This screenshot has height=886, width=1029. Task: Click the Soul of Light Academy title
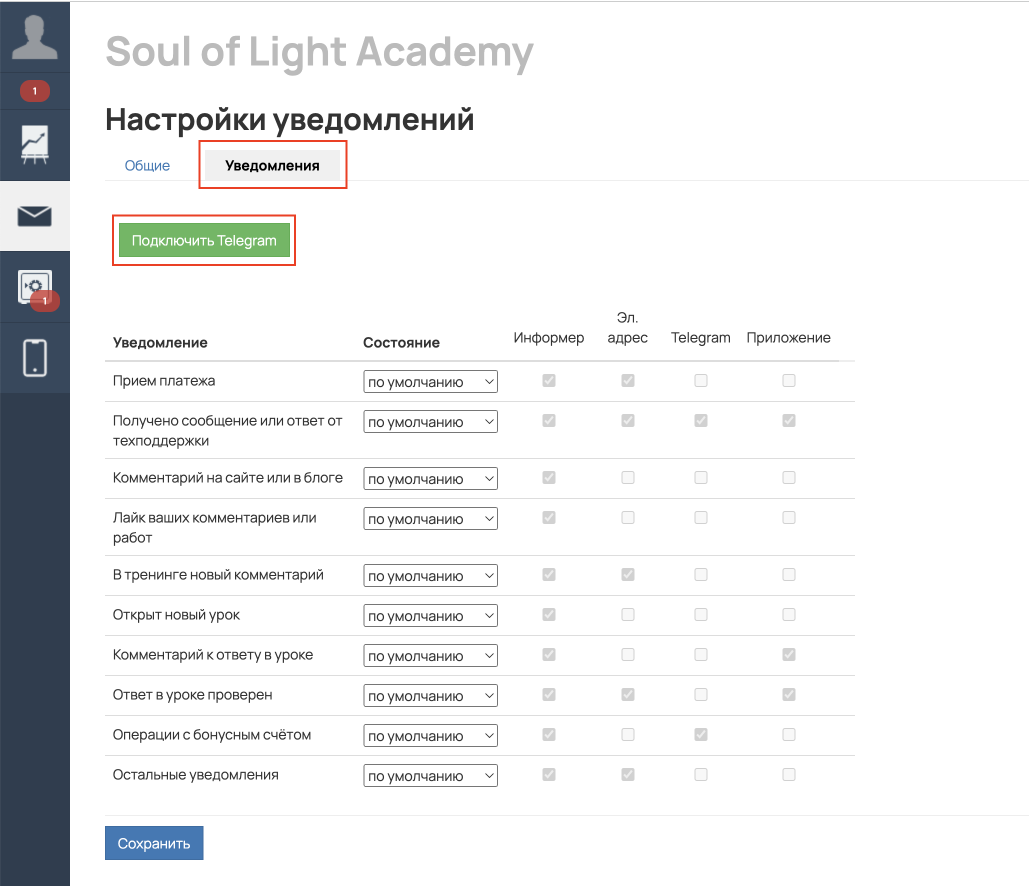[x=319, y=52]
